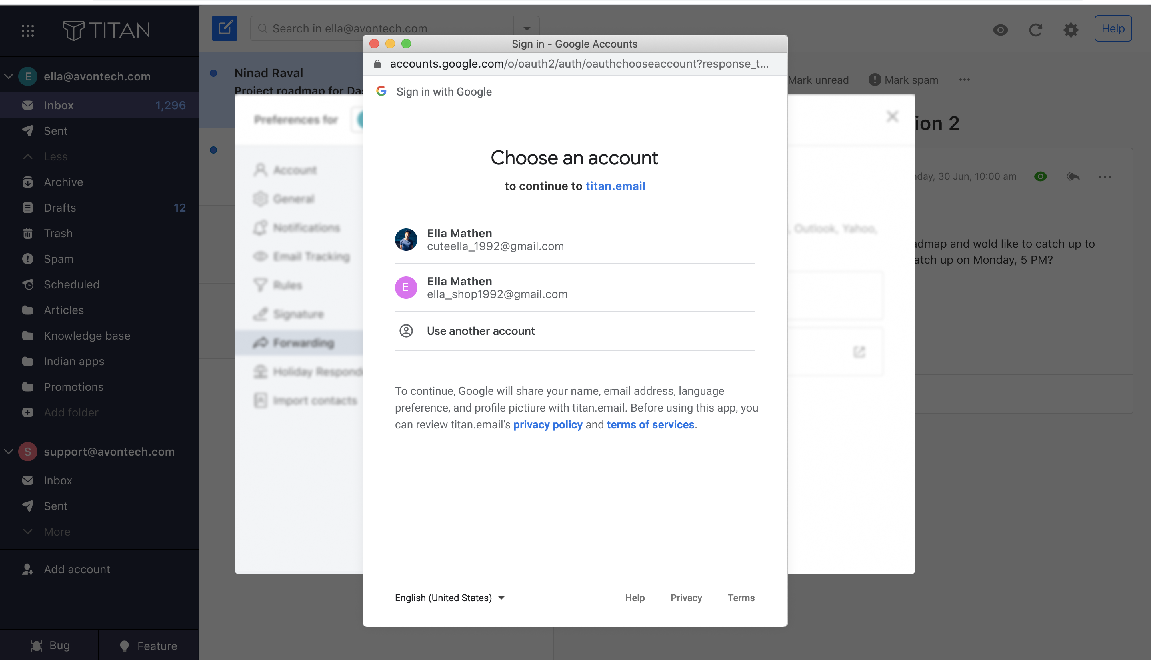Image resolution: width=1151 pixels, height=660 pixels.
Task: Focus the Search in ella@avontech.com field
Action: tap(382, 29)
